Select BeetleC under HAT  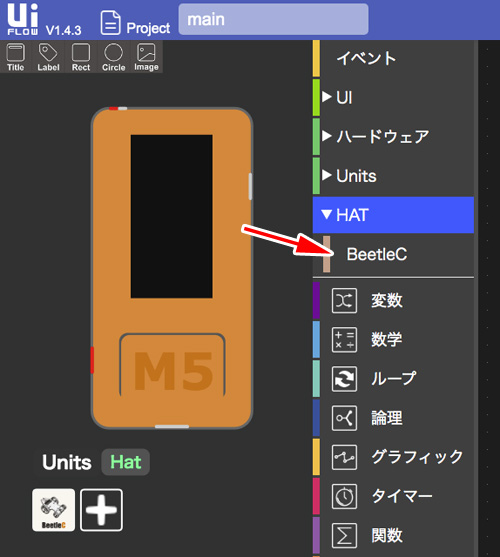point(376,254)
